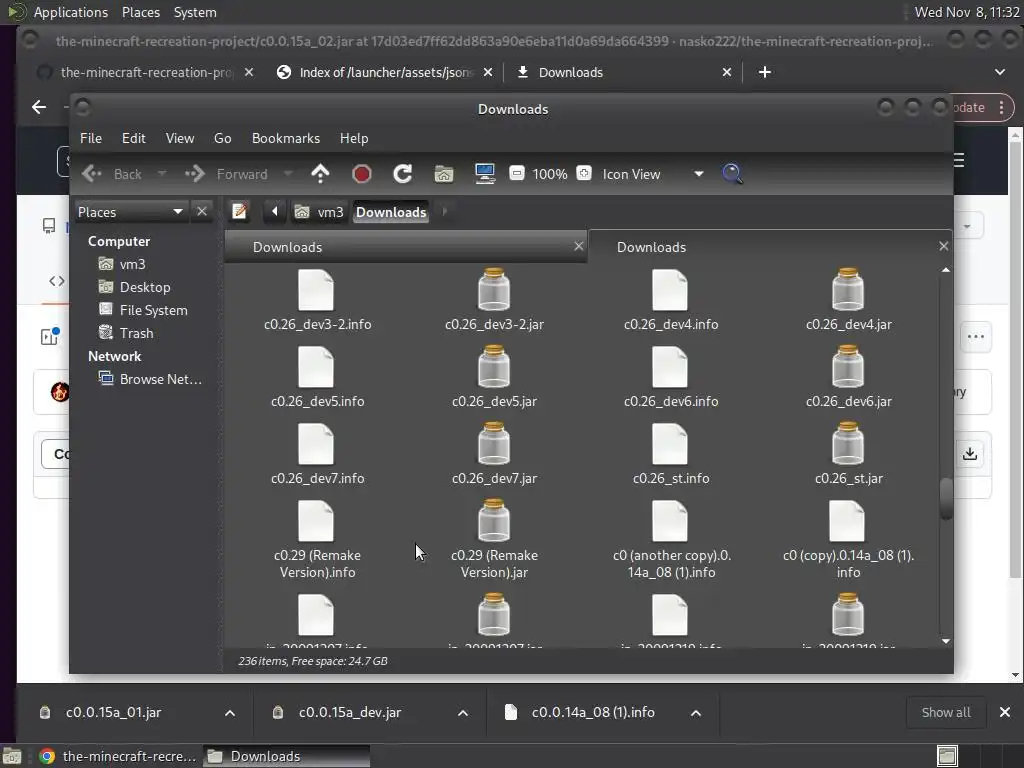Open the Go menu
This screenshot has width=1024, height=768.
(x=223, y=138)
